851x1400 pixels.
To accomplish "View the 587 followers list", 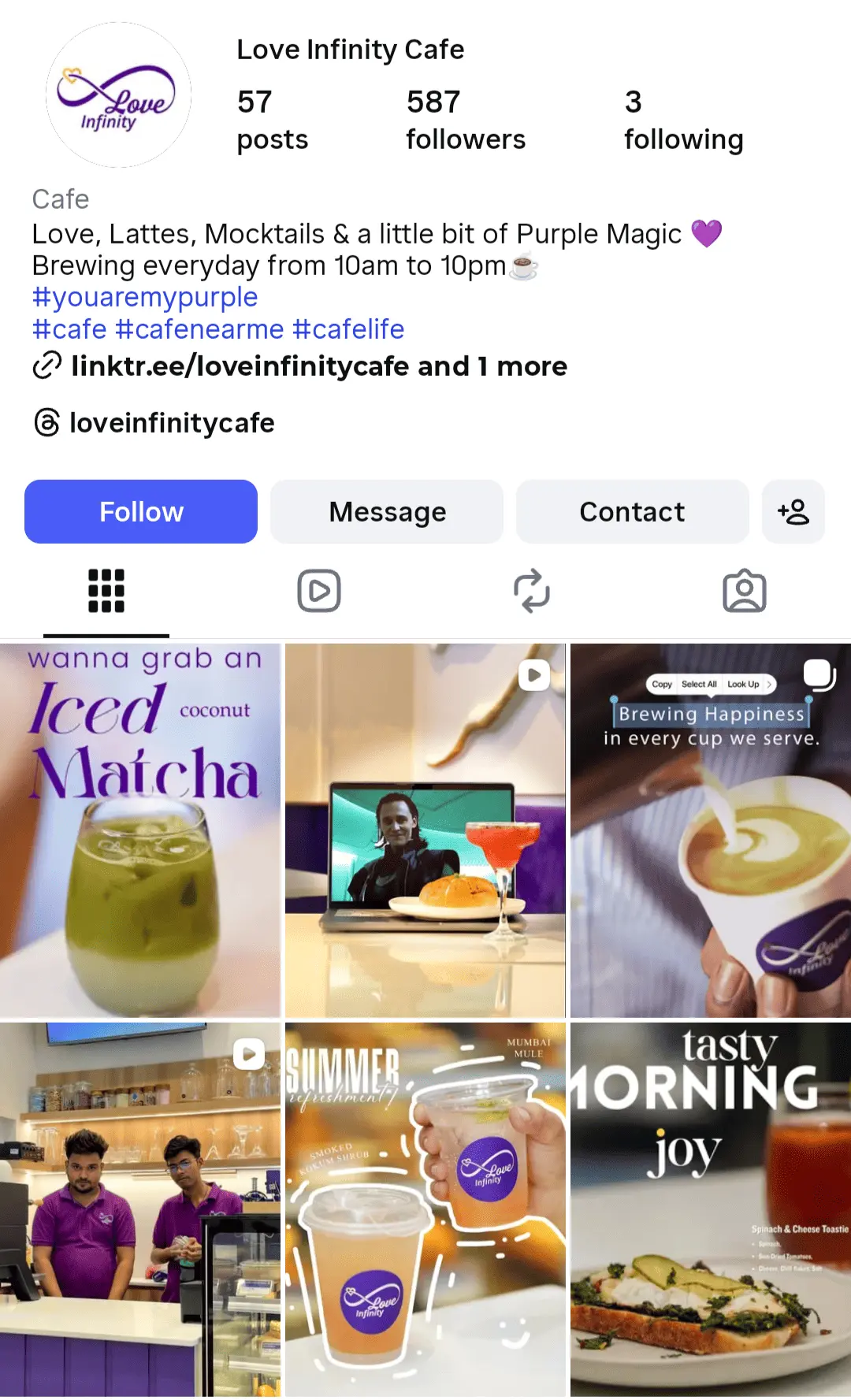I will click(466, 120).
